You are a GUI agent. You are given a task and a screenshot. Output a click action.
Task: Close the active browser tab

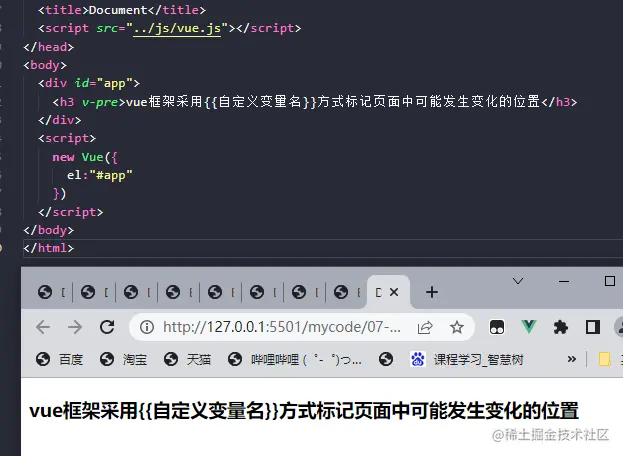[x=394, y=292]
